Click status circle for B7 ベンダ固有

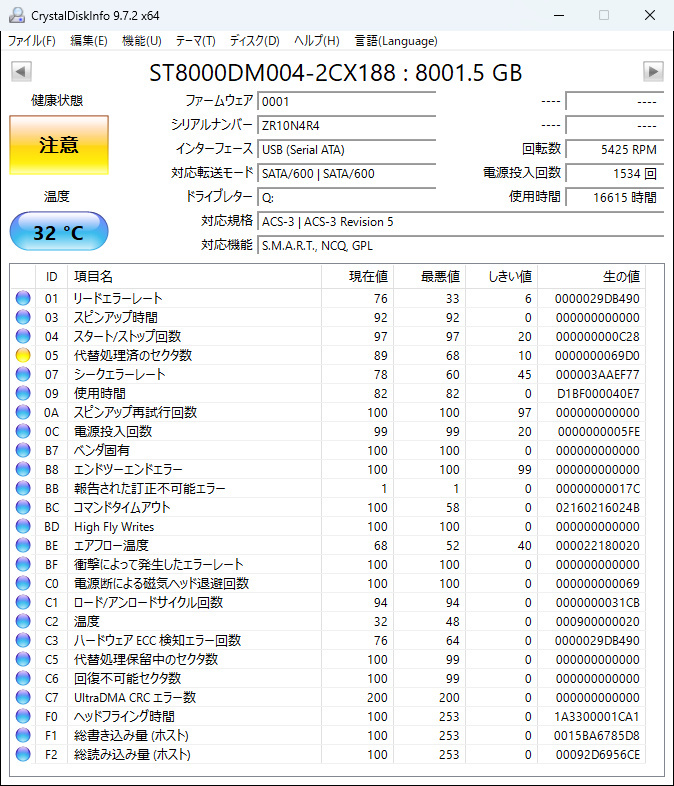23,451
